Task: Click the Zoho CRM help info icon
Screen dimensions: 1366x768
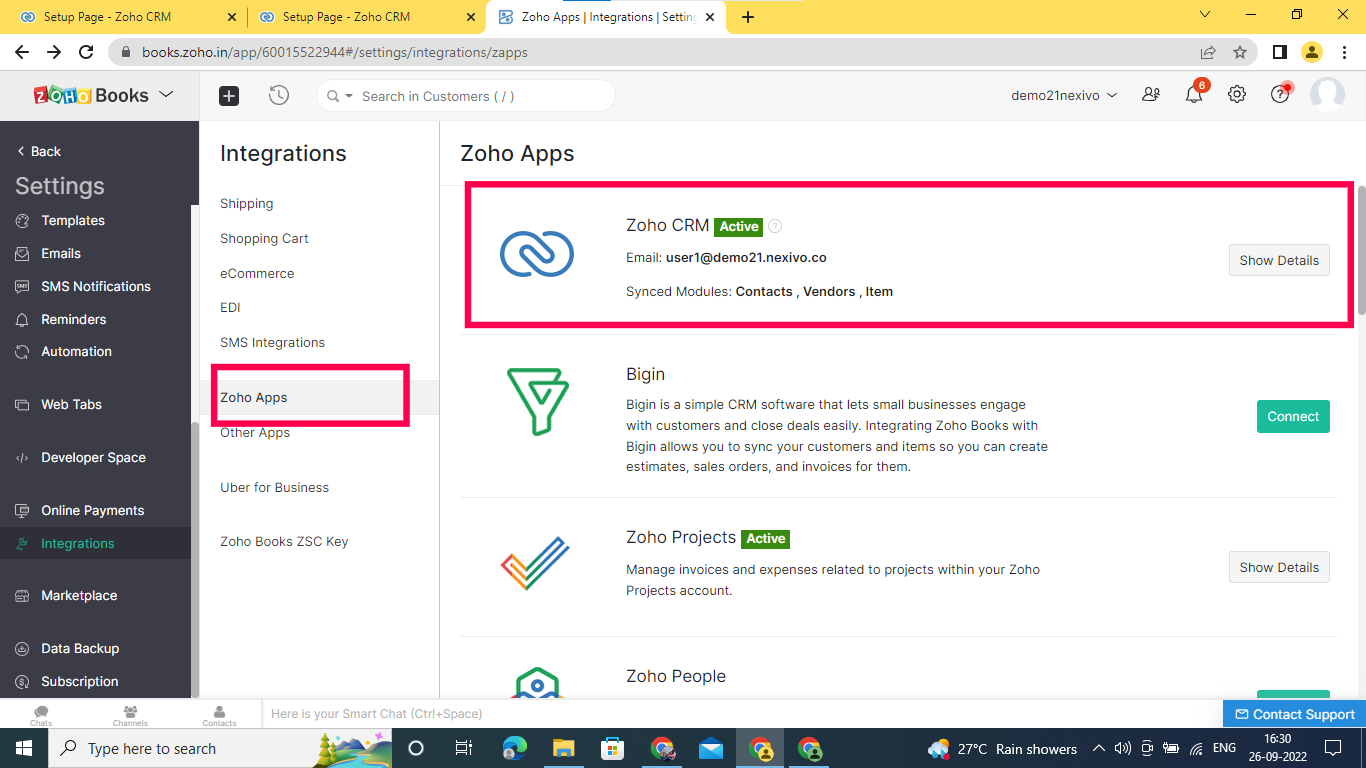Action: tap(775, 227)
